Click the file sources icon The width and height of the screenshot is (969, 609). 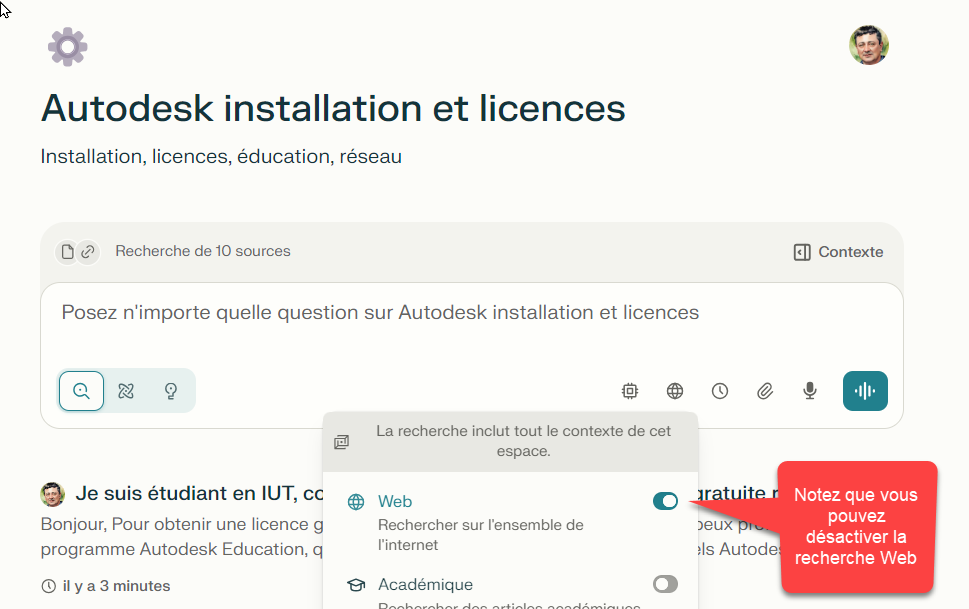coord(67,252)
